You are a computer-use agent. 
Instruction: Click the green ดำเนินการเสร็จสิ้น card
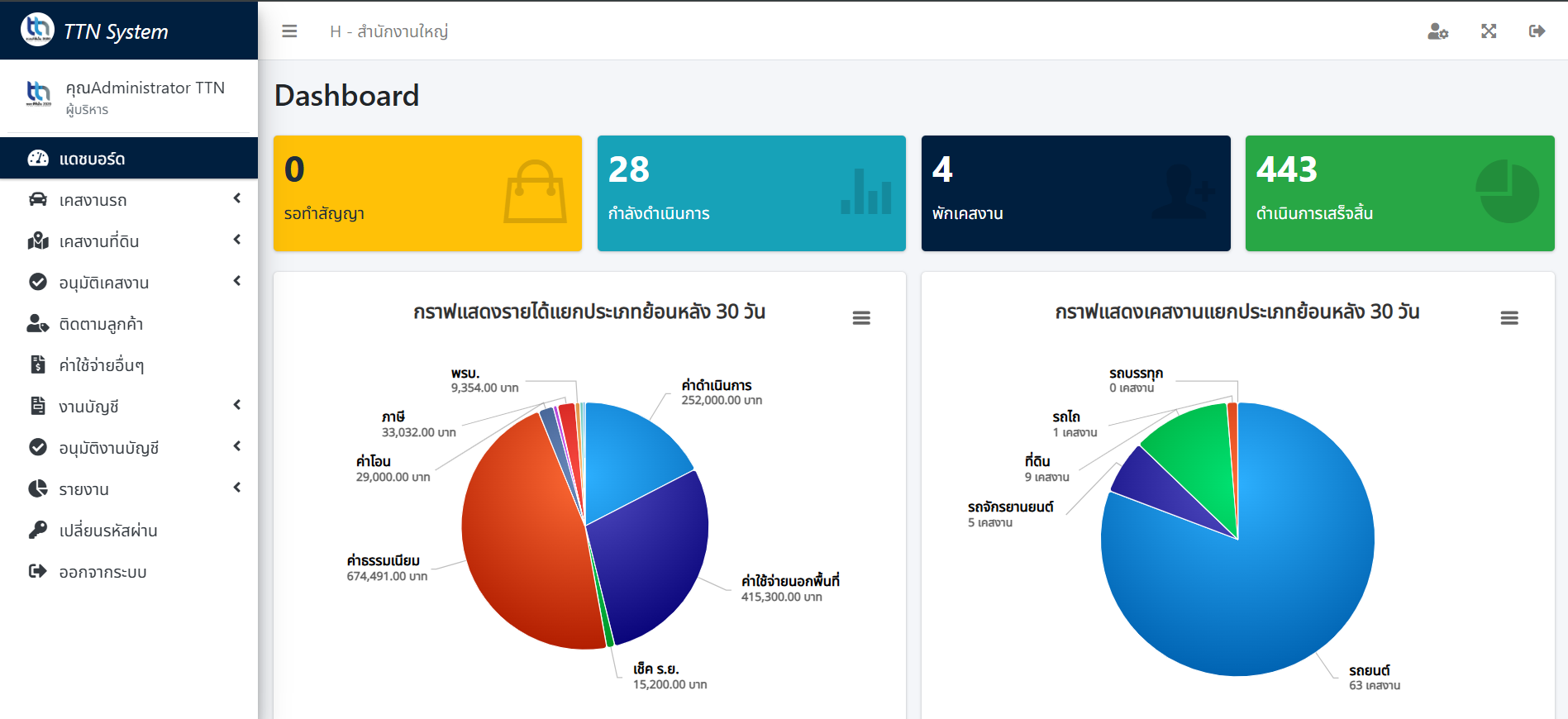[1399, 193]
